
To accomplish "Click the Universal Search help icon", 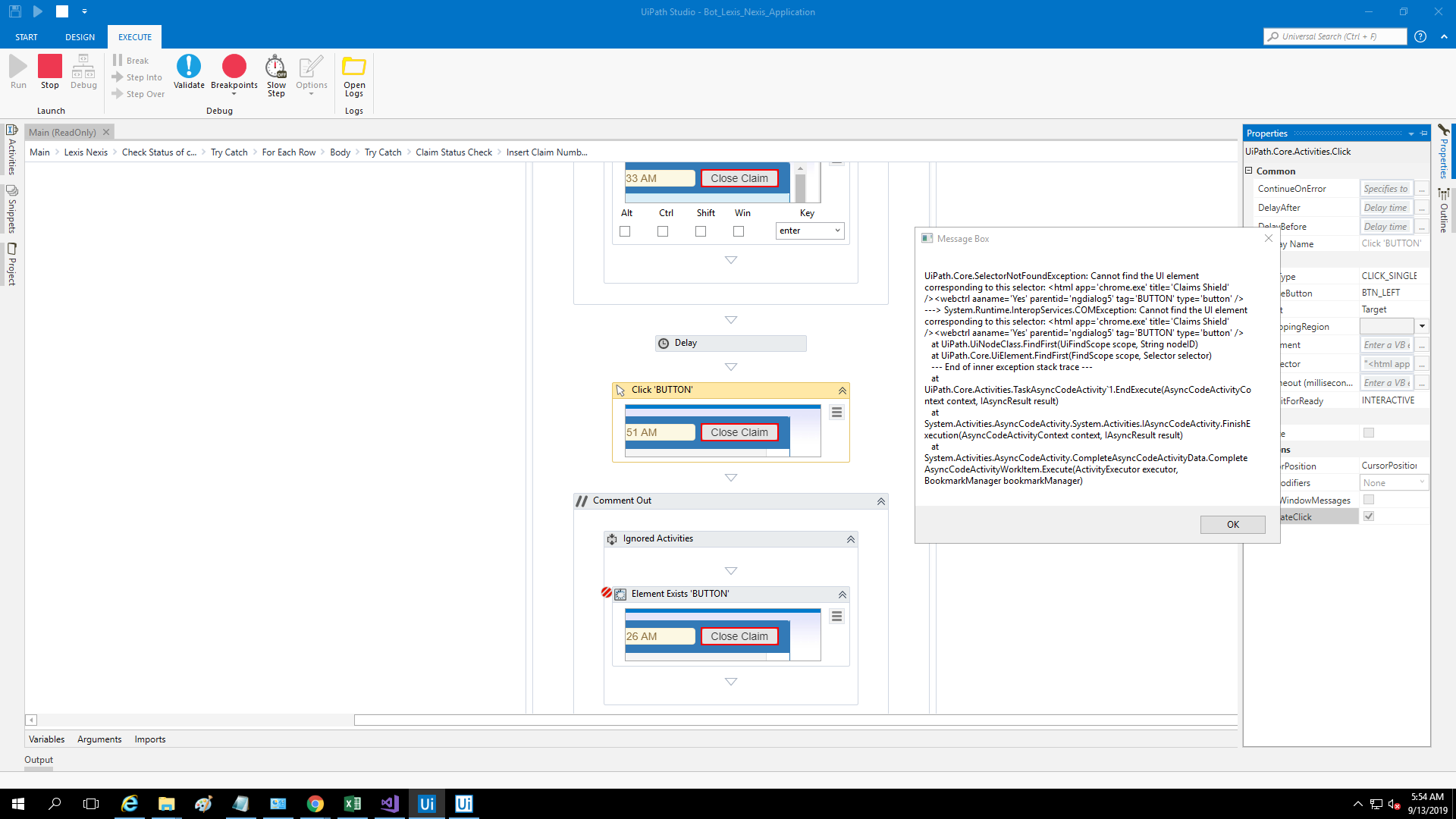I will (x=1420, y=36).
